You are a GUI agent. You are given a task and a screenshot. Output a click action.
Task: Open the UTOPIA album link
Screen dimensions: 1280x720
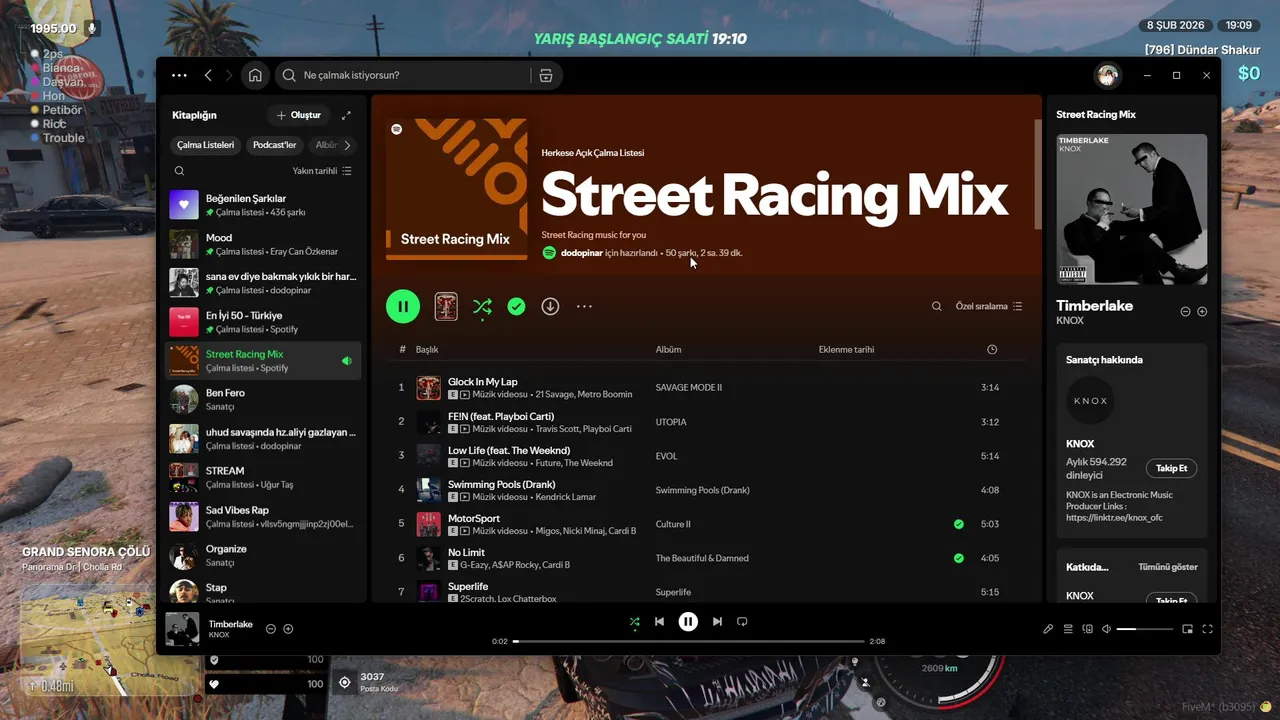(671, 422)
